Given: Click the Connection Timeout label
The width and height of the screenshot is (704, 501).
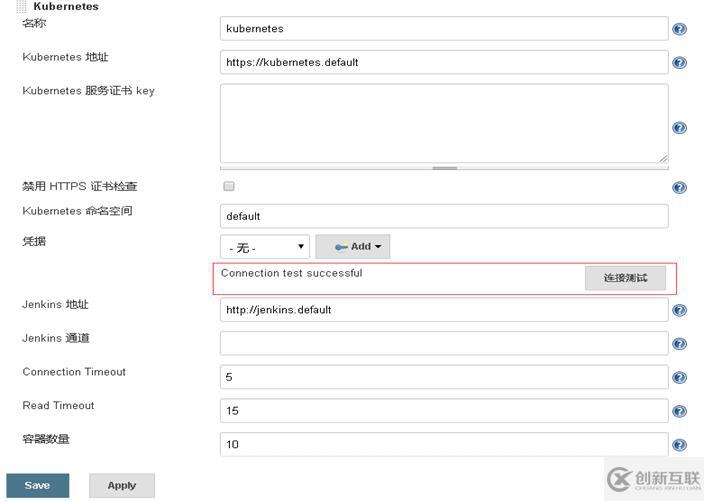Looking at the screenshot, I should (x=74, y=372).
